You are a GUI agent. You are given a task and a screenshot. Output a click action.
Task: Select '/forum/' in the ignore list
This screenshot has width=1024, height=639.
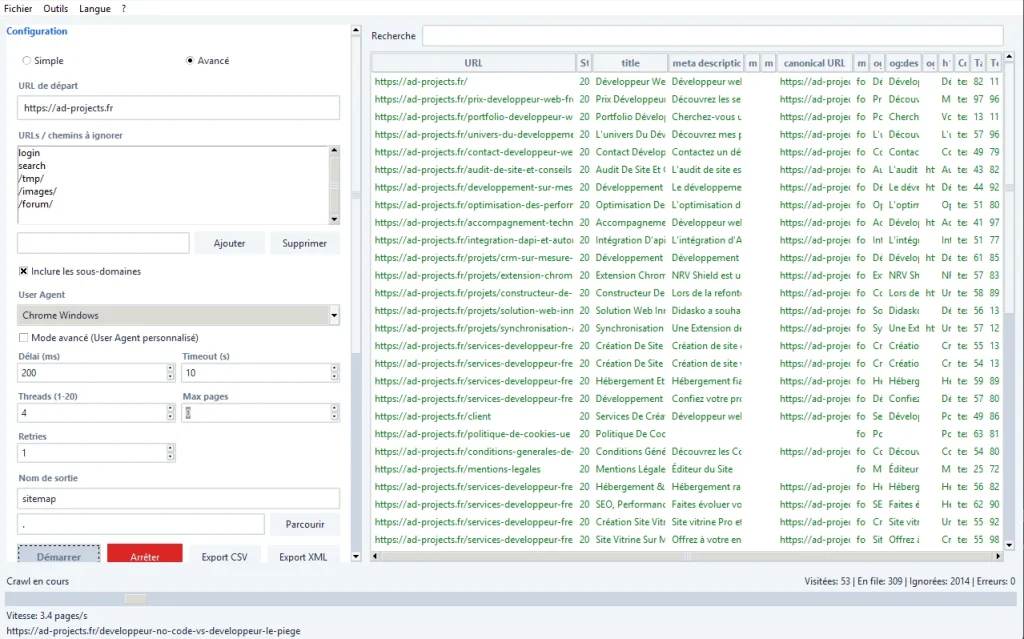36,204
